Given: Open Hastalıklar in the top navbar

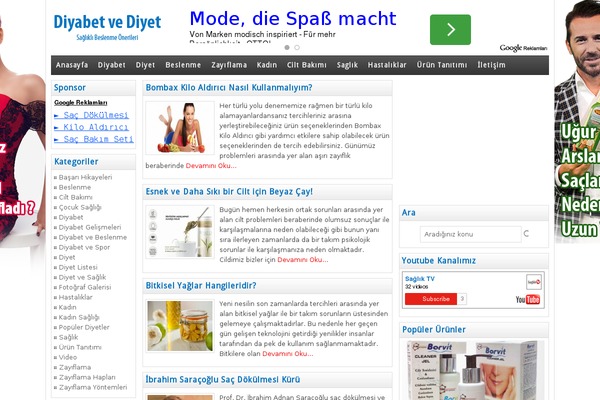Looking at the screenshot, I should pos(387,65).
